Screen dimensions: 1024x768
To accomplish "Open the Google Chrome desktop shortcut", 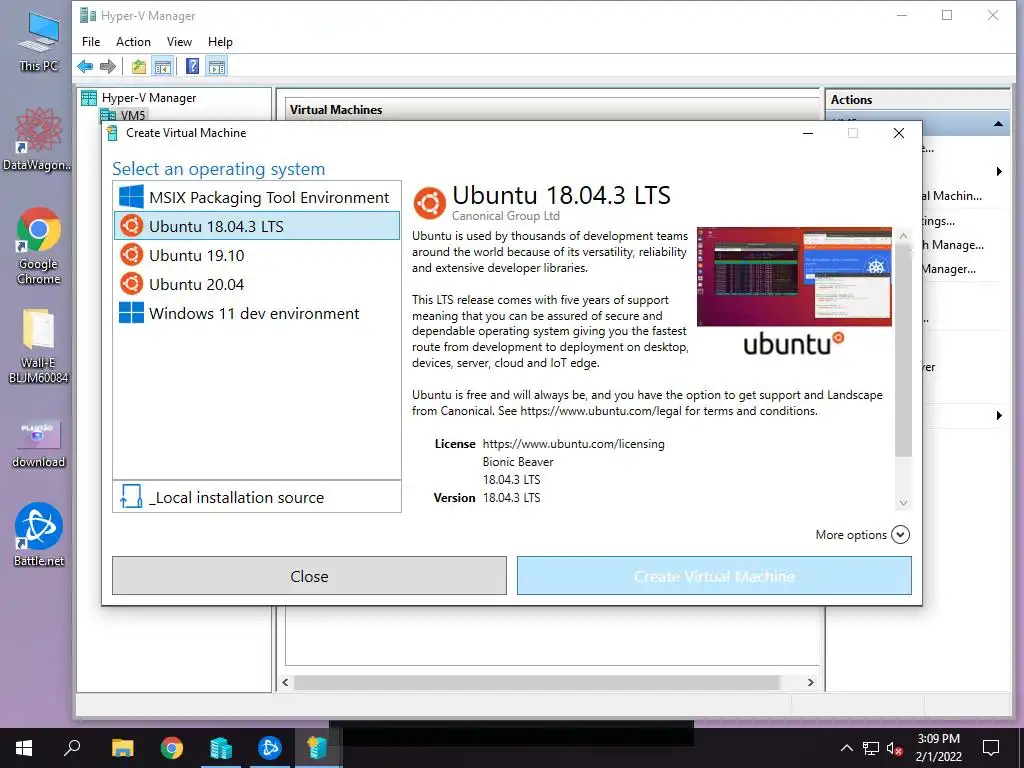I will click(39, 246).
